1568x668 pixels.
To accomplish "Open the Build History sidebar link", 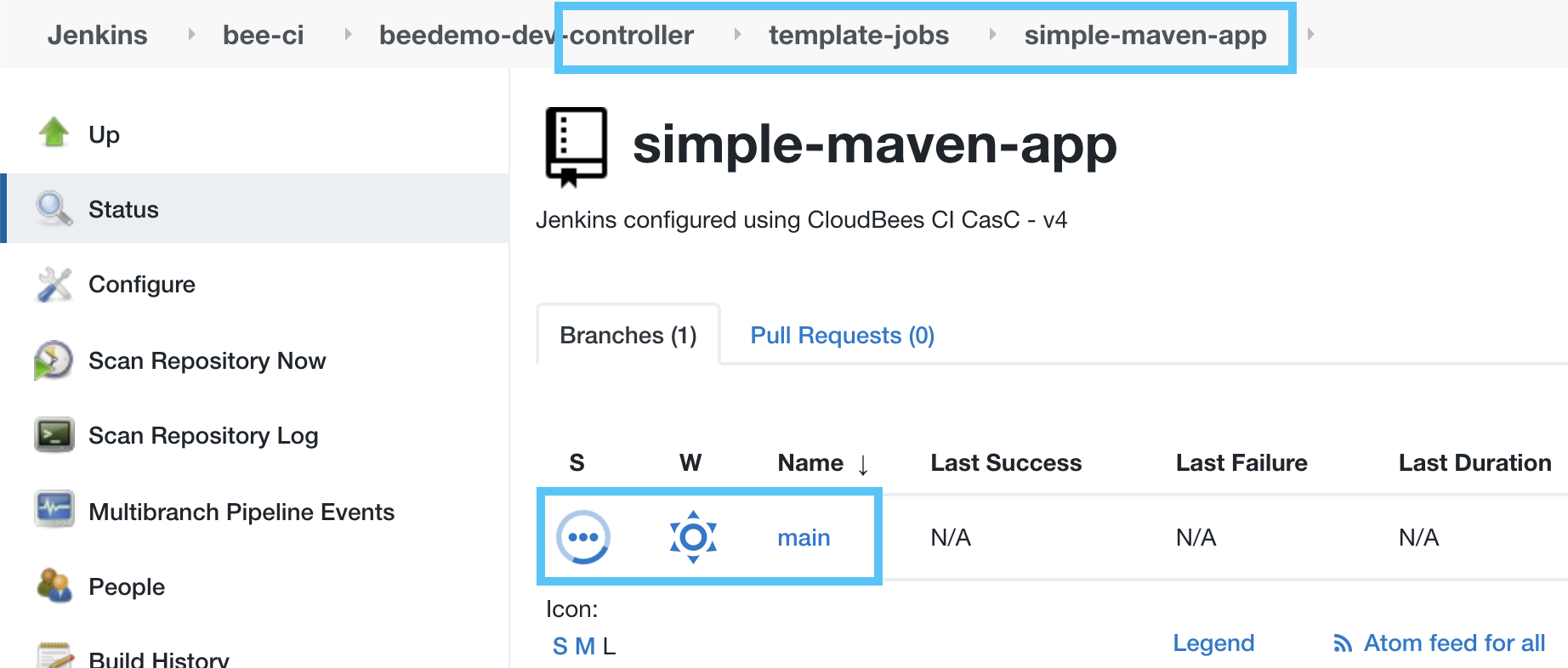I will click(159, 659).
